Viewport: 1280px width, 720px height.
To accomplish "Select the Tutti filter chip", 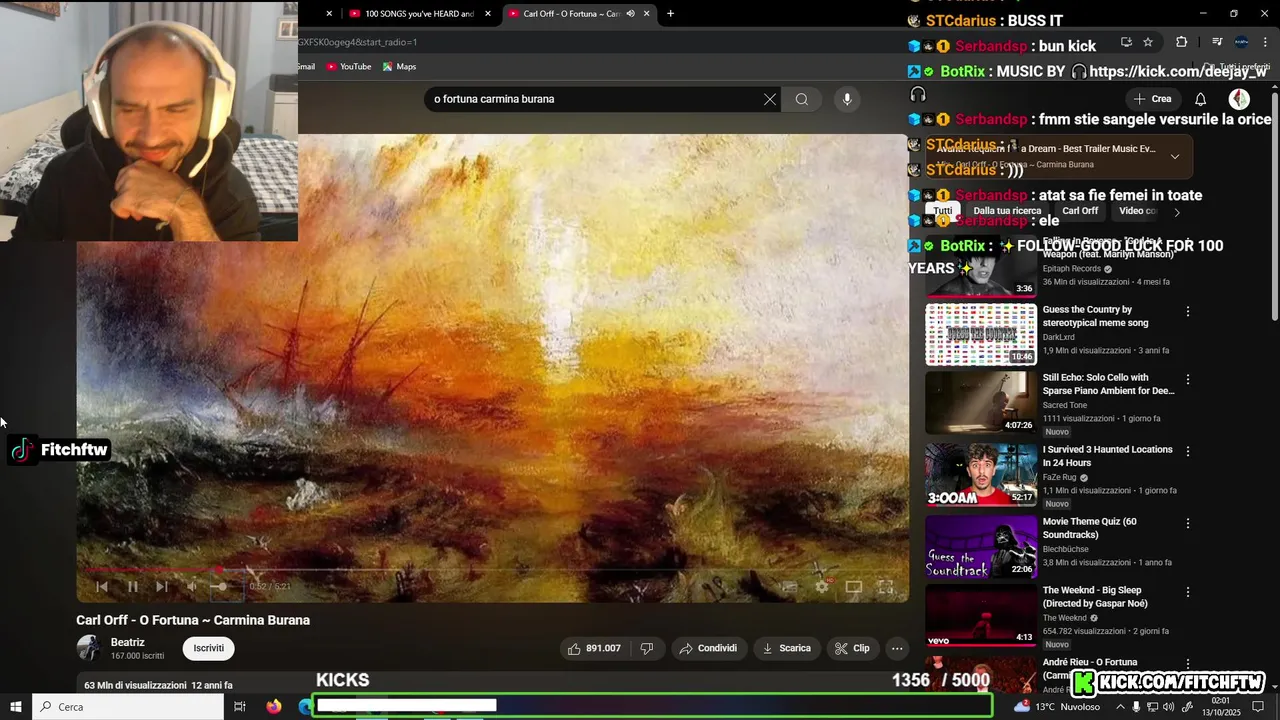I will coord(943,211).
